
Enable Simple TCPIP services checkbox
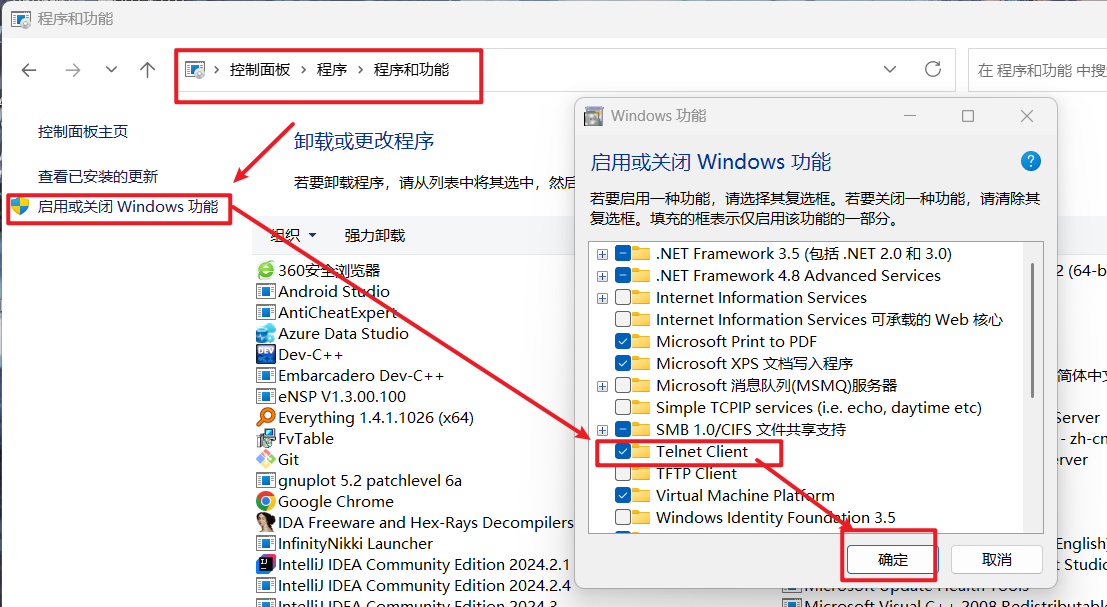point(623,407)
